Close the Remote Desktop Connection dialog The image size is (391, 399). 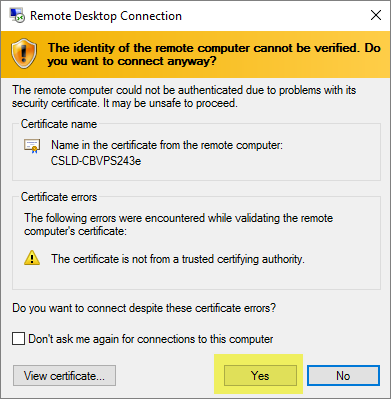tap(376, 15)
